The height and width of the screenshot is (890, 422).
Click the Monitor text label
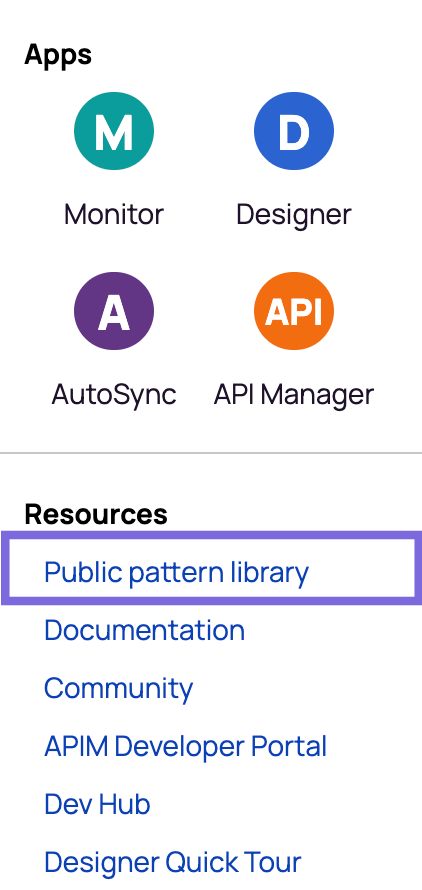[x=114, y=215]
